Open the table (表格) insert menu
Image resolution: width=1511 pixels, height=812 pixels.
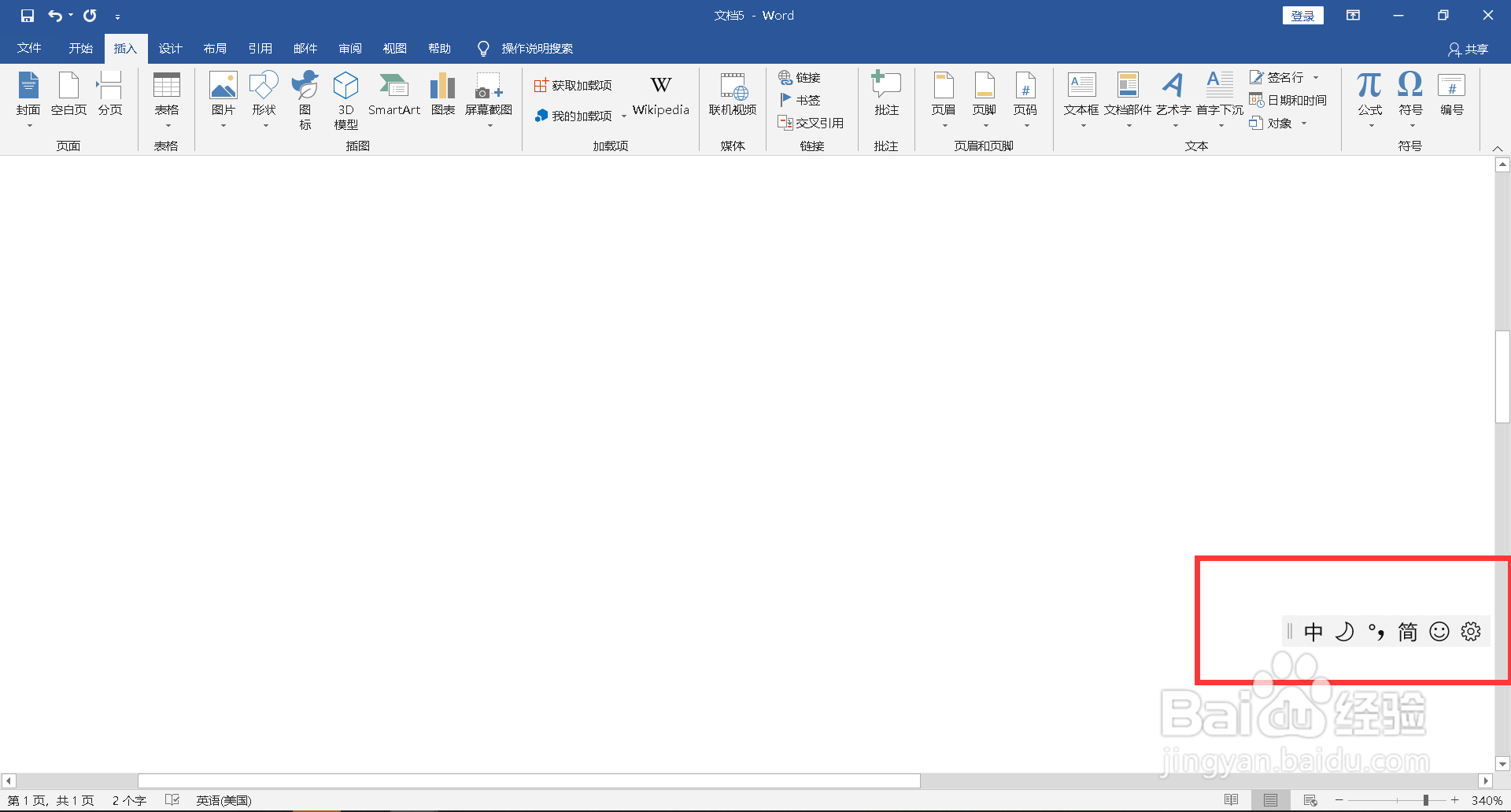tap(167, 100)
